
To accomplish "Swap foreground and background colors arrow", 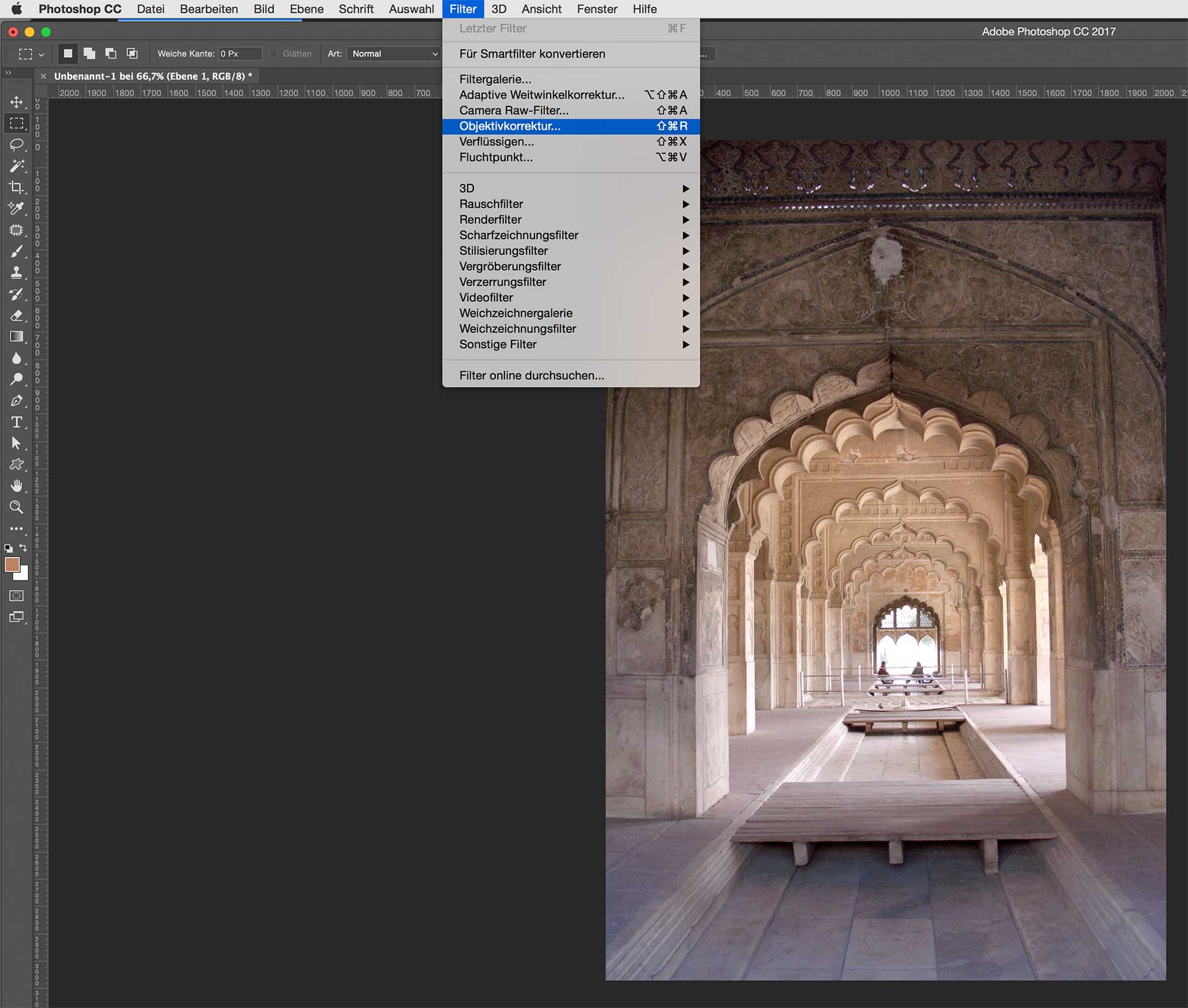I will point(23,548).
